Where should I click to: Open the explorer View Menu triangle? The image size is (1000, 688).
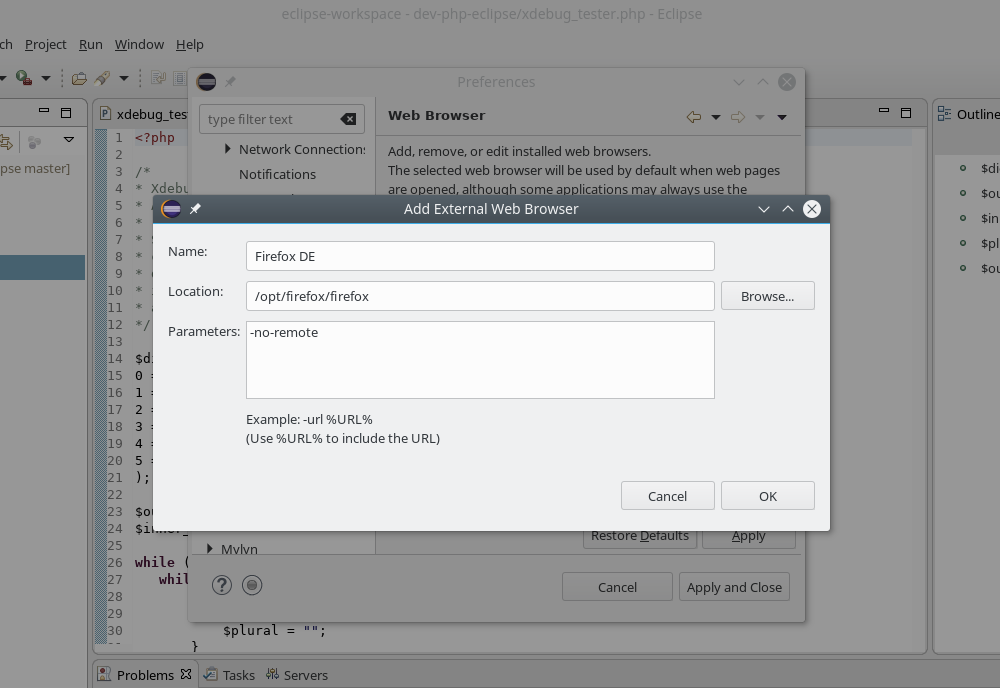[x=68, y=140]
